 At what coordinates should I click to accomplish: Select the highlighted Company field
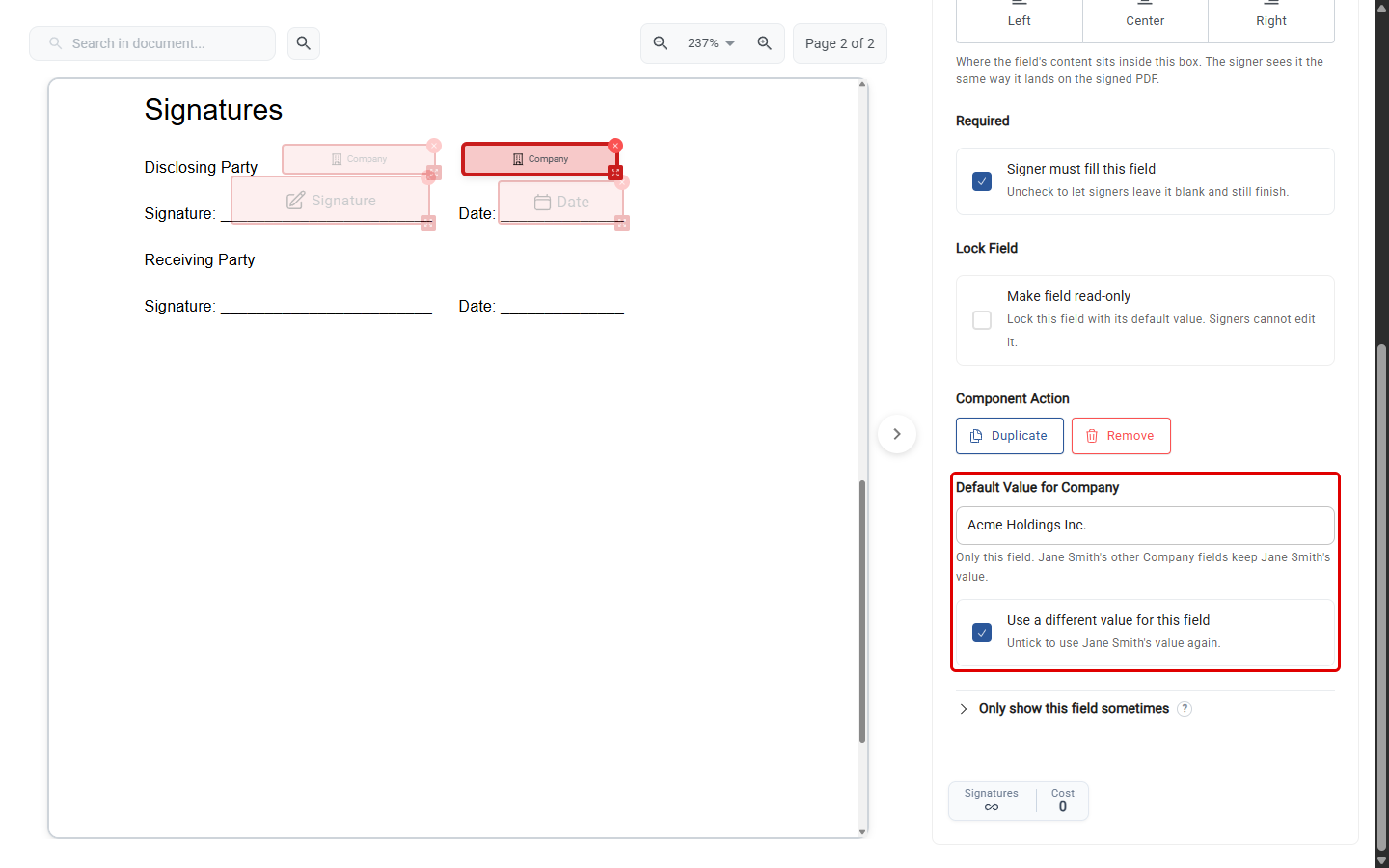point(539,159)
